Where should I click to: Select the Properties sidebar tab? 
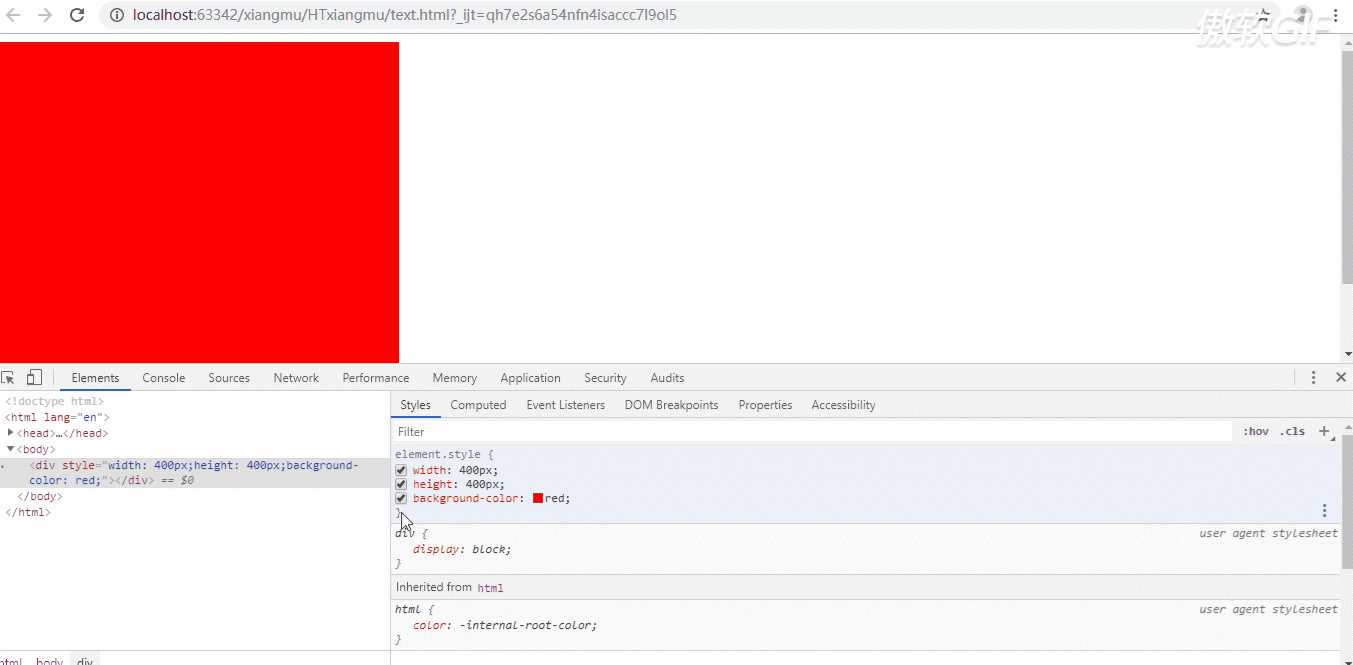pyautogui.click(x=765, y=405)
